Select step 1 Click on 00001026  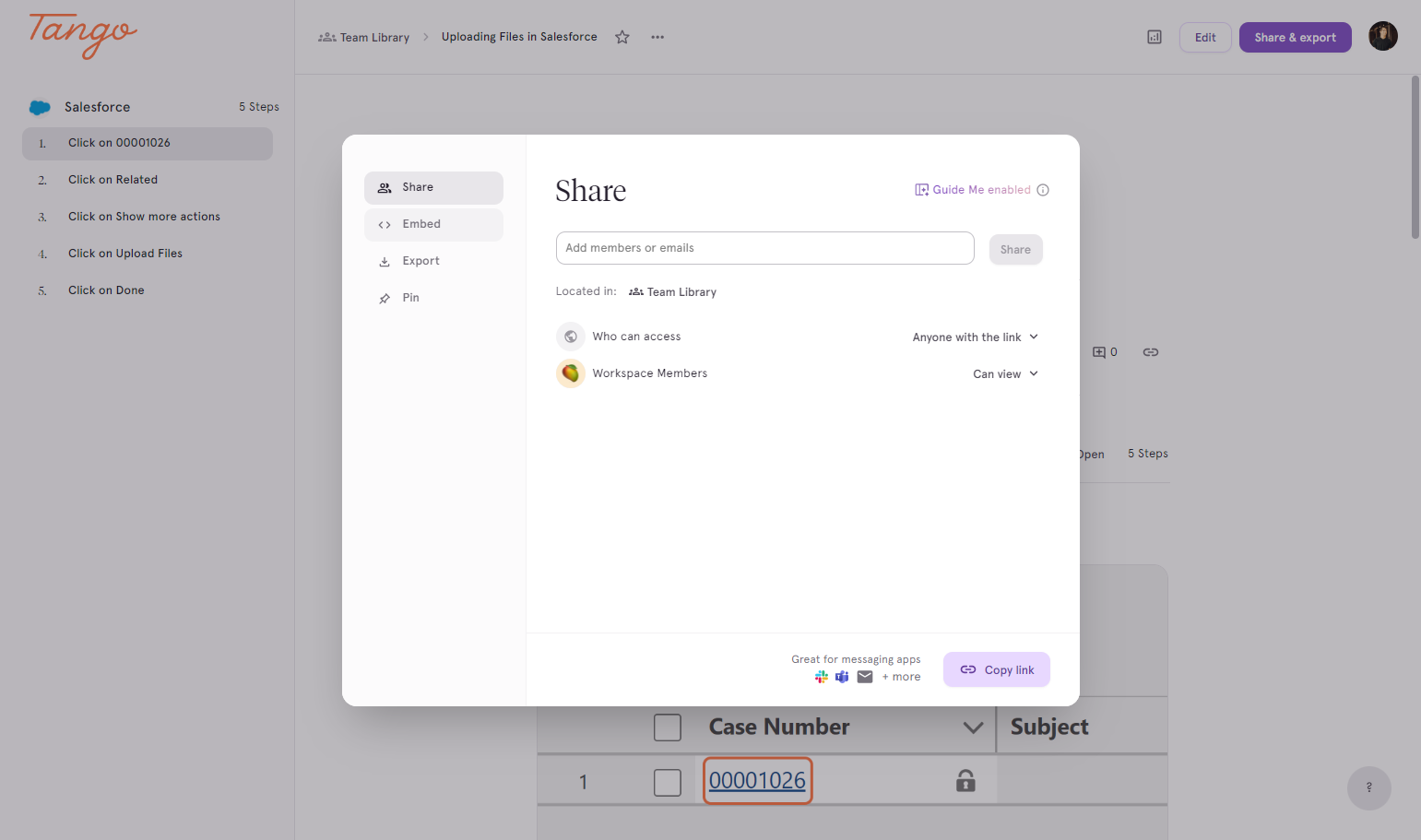tap(148, 143)
